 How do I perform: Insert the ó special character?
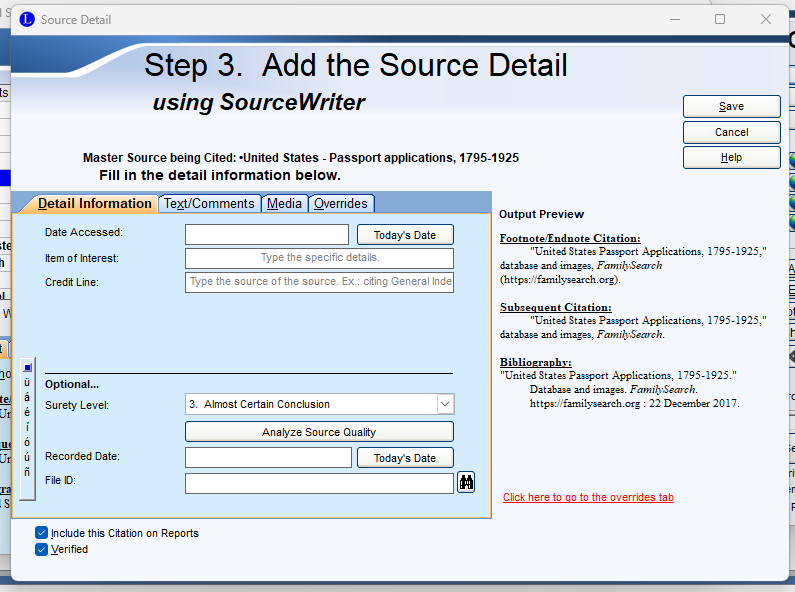click(27, 442)
